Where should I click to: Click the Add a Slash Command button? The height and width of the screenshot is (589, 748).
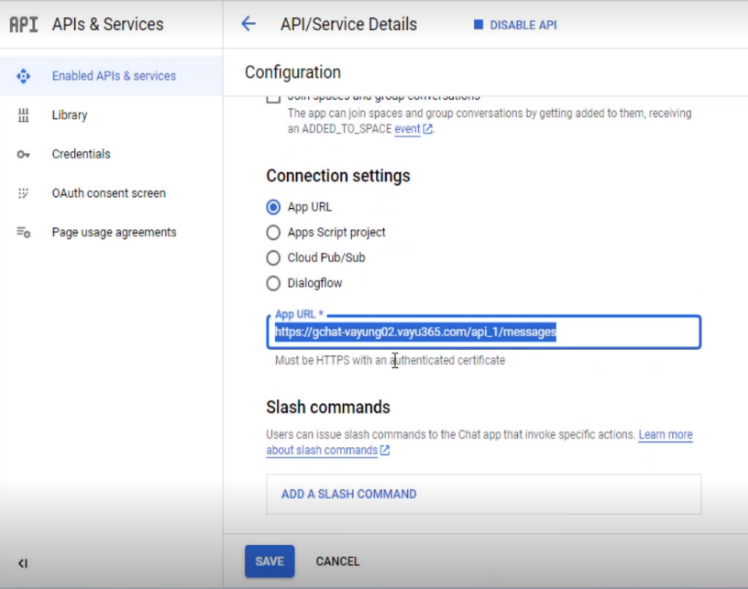(349, 494)
